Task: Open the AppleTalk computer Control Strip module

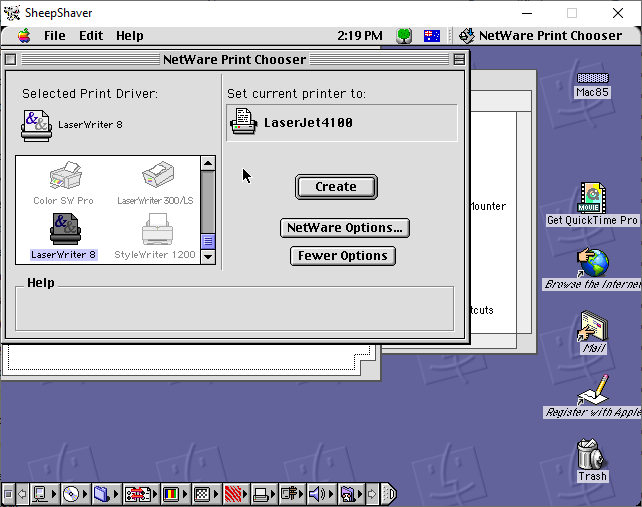Action: (x=44, y=494)
